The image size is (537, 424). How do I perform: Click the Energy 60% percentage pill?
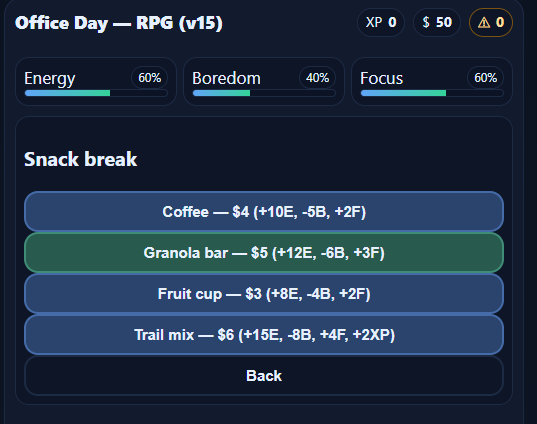[x=149, y=78]
